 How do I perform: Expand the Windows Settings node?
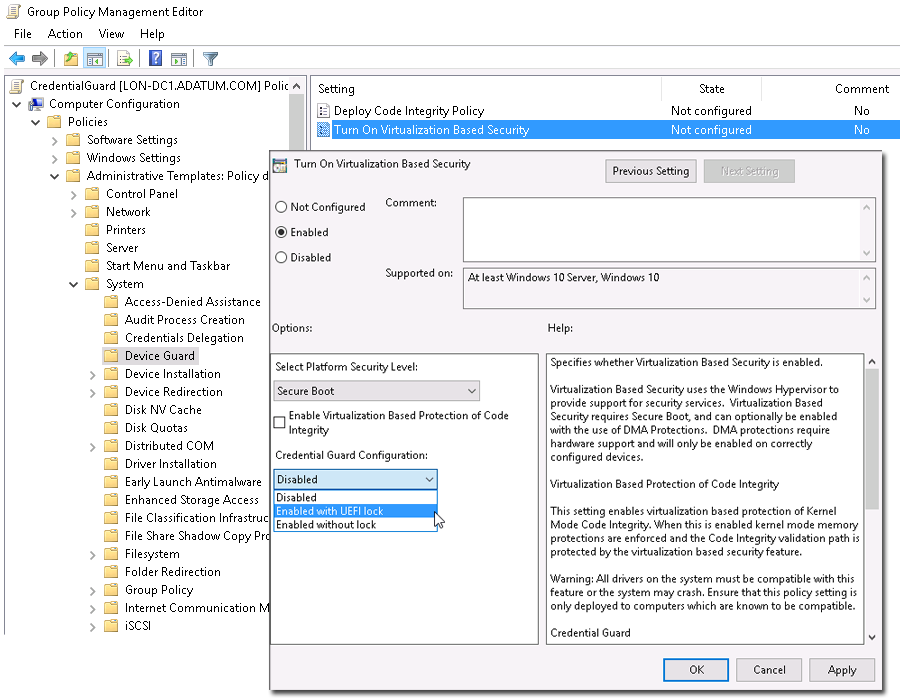[x=55, y=158]
